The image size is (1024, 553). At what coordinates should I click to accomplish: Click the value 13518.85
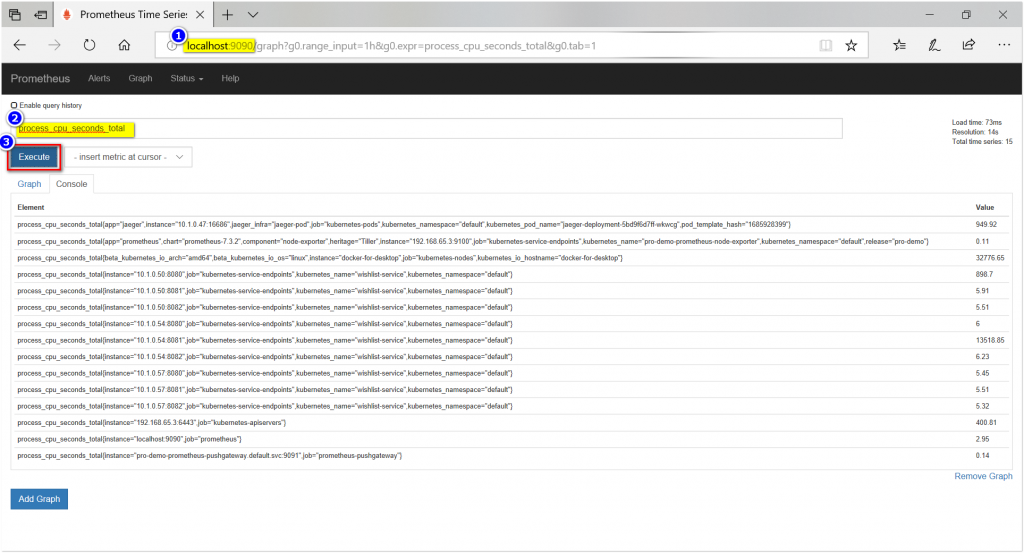pos(990,340)
